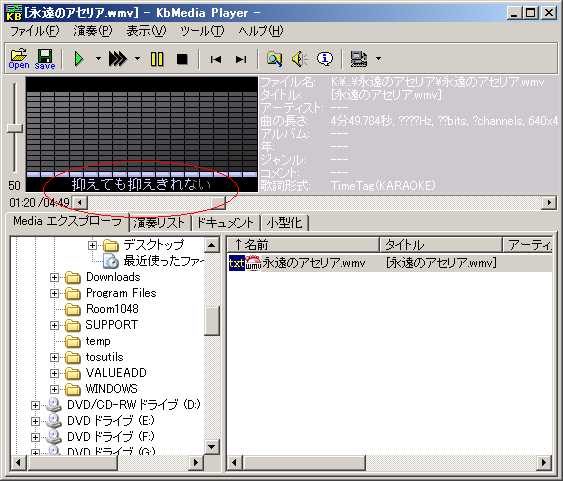Open the 演奏(P) menu
This screenshot has height=481, width=563.
(93, 31)
